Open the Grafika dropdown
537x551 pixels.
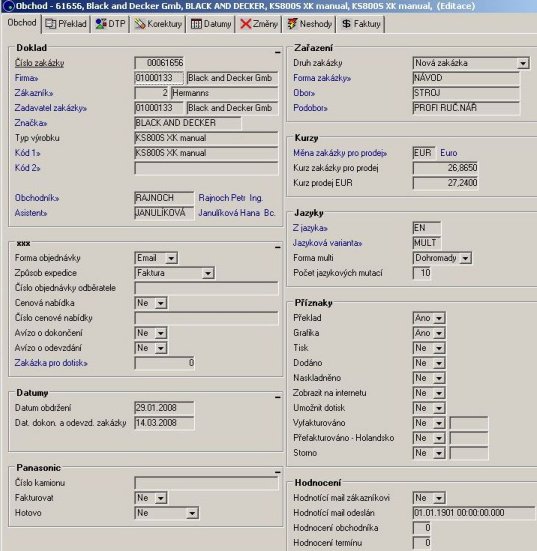[x=439, y=333]
